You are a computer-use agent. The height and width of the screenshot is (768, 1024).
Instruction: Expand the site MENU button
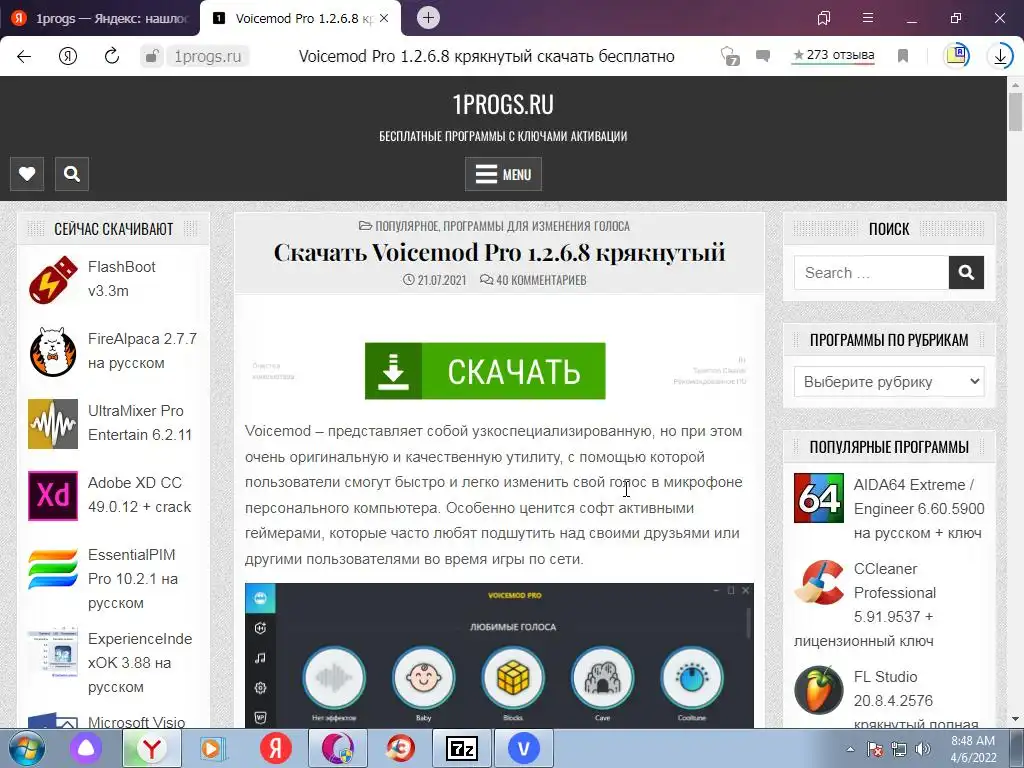(x=503, y=174)
